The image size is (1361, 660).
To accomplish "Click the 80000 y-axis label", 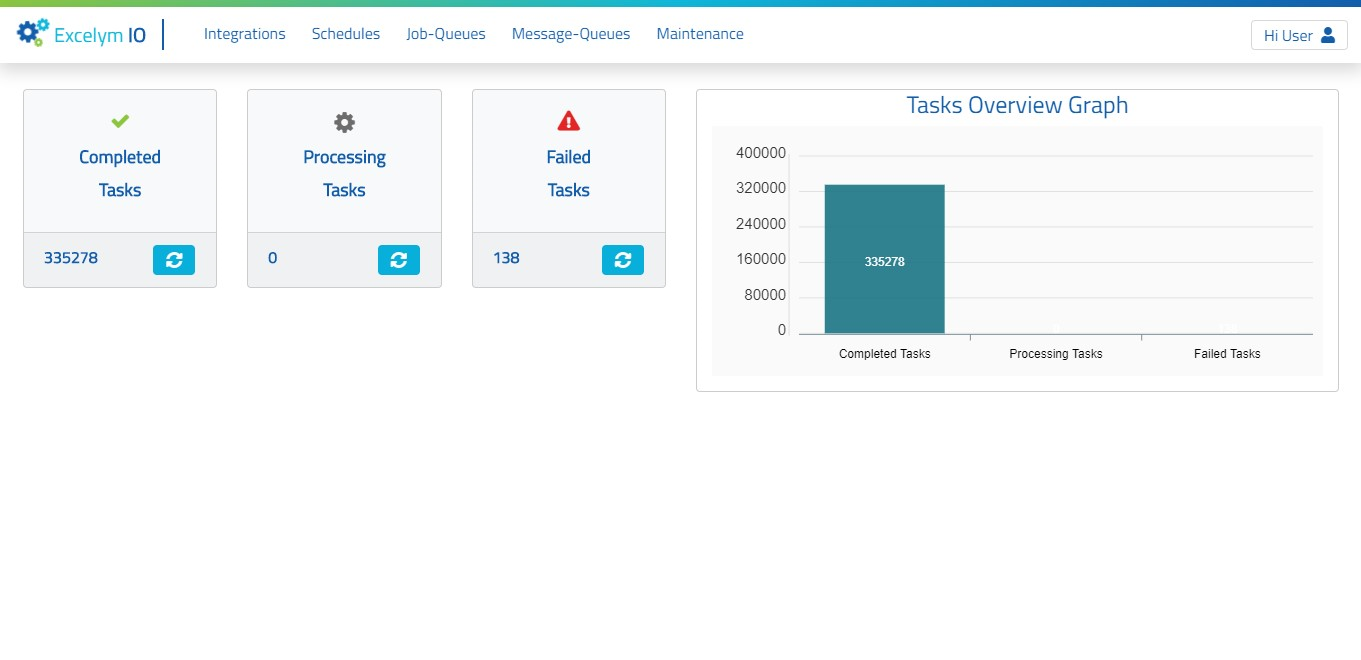I will coord(766,295).
